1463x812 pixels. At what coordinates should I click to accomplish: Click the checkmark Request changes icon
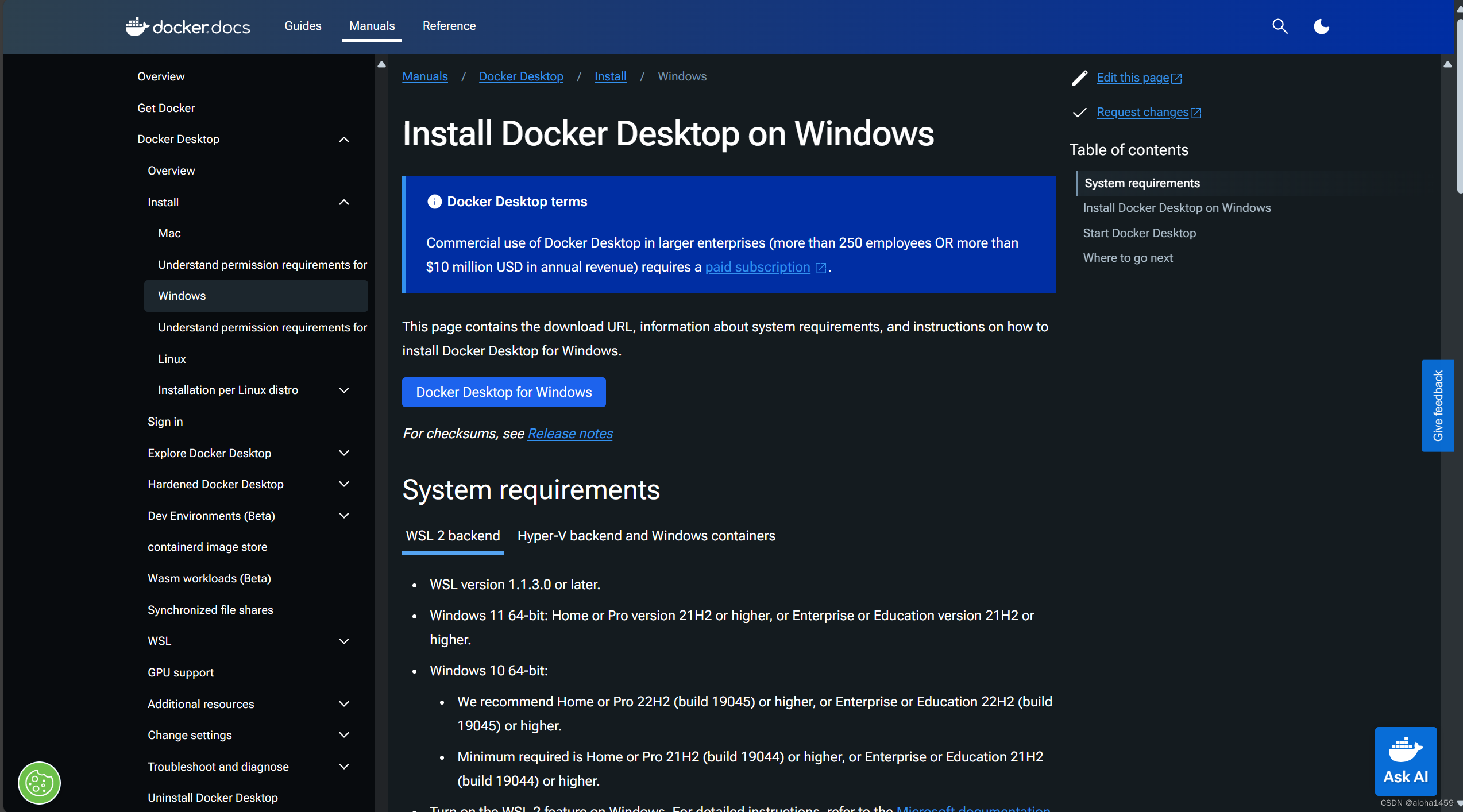(1079, 113)
